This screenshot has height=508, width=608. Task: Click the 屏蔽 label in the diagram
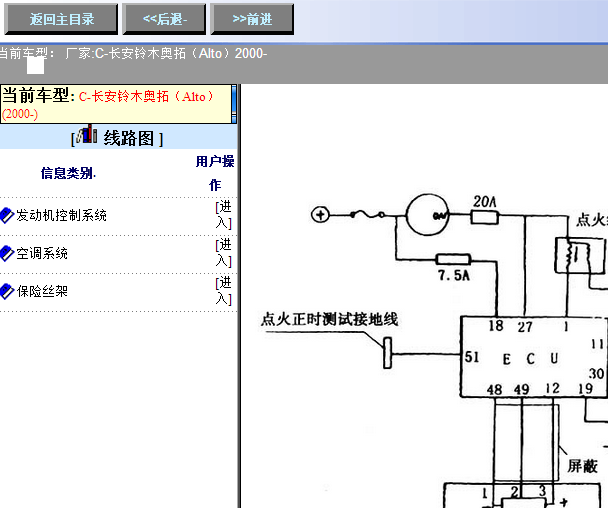pyautogui.click(x=582, y=466)
